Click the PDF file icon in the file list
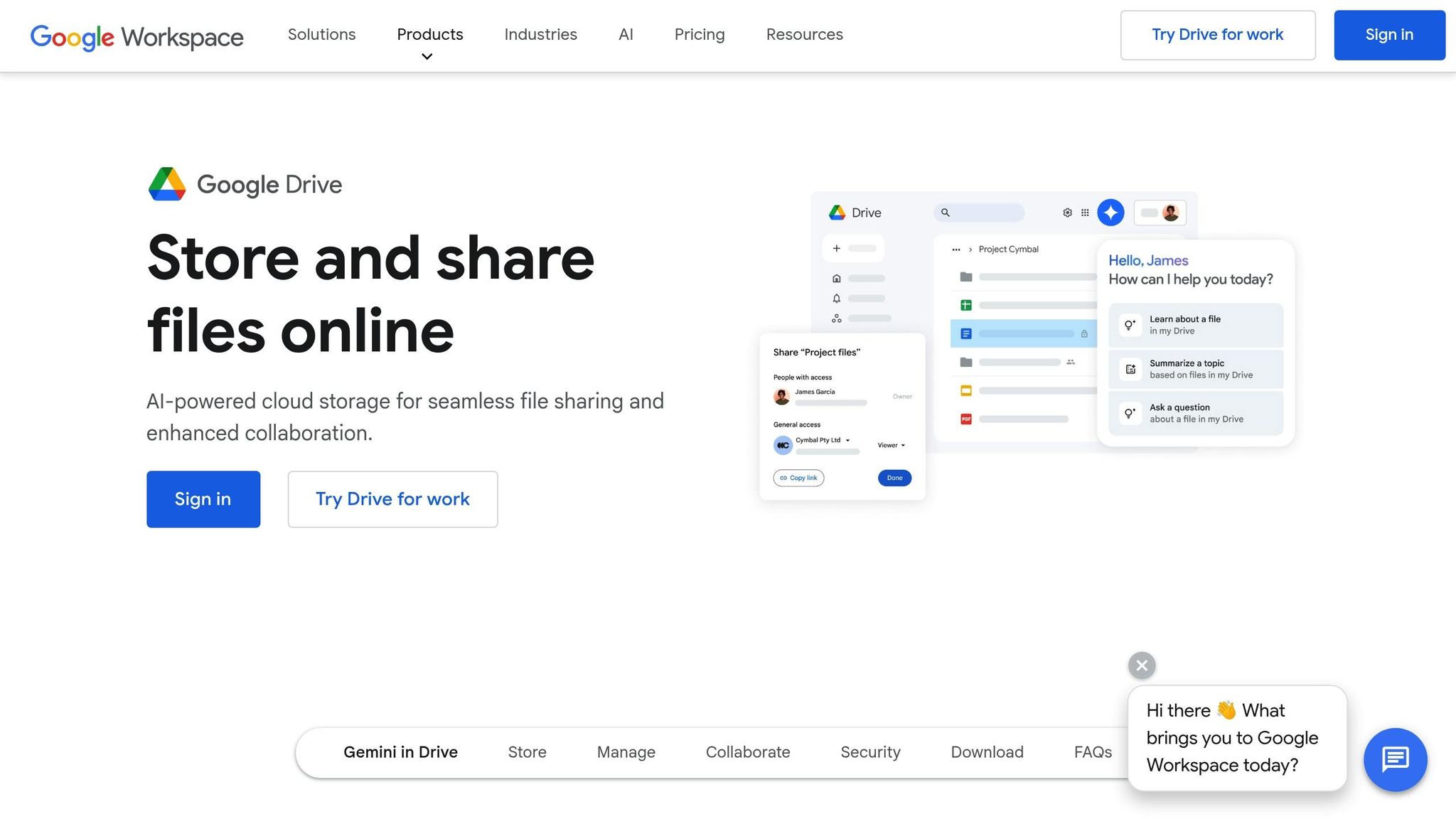Screen dimensions: 1456x819 click(965, 419)
